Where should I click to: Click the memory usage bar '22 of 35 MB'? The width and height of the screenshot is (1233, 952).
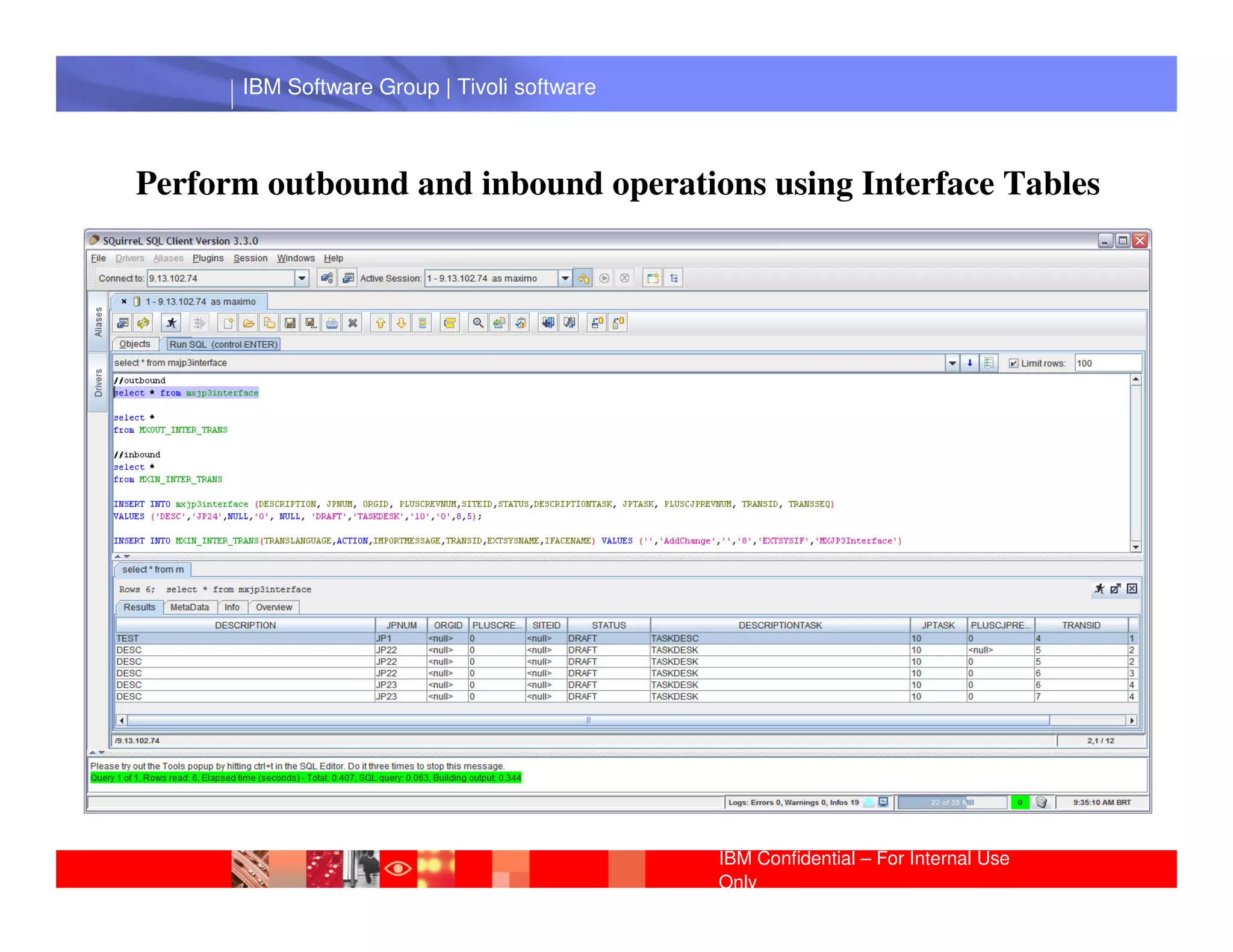(952, 802)
